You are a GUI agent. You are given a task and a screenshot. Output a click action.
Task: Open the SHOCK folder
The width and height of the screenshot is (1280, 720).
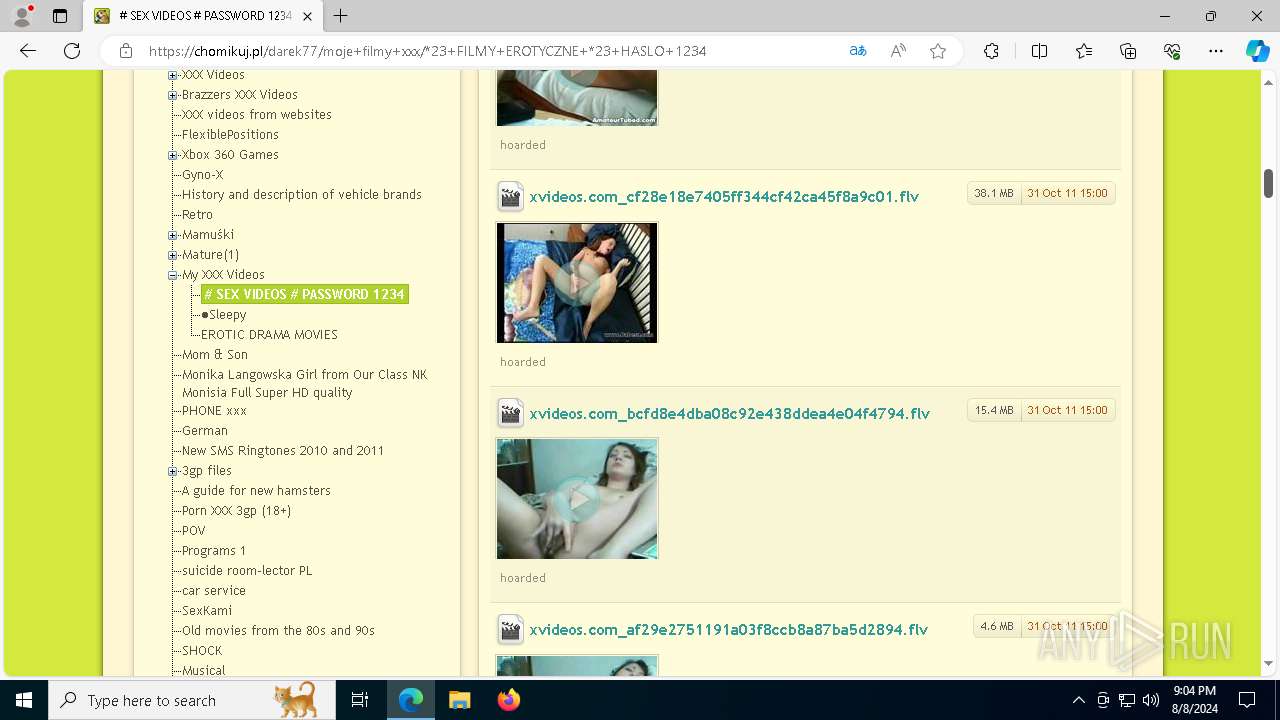pyautogui.click(x=202, y=651)
